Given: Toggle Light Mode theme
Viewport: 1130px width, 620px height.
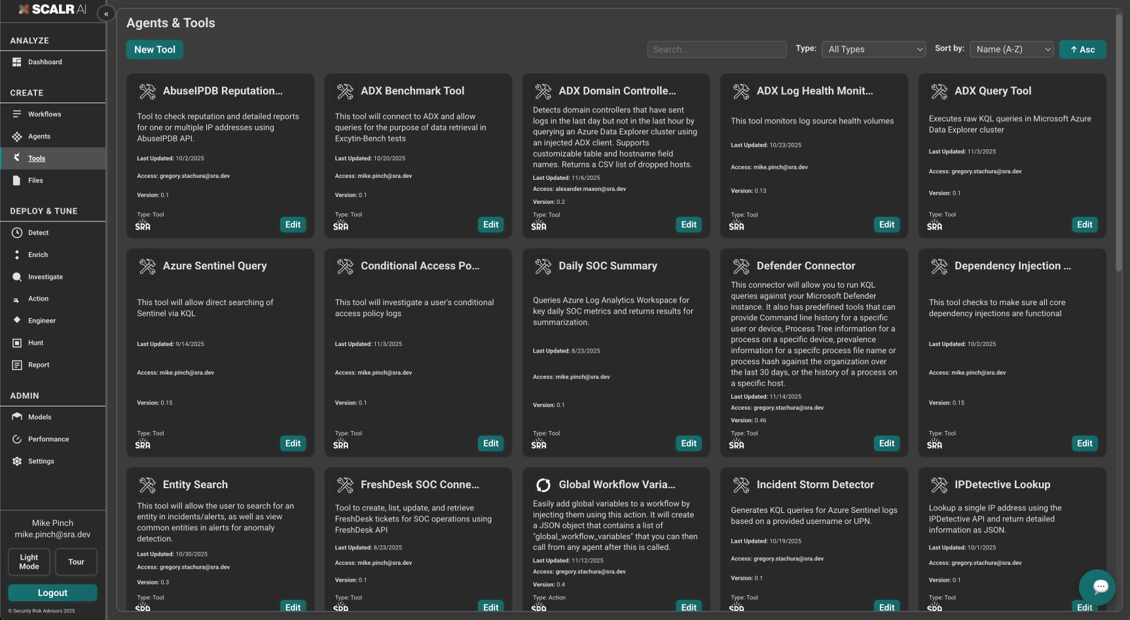Looking at the screenshot, I should [x=29, y=562].
